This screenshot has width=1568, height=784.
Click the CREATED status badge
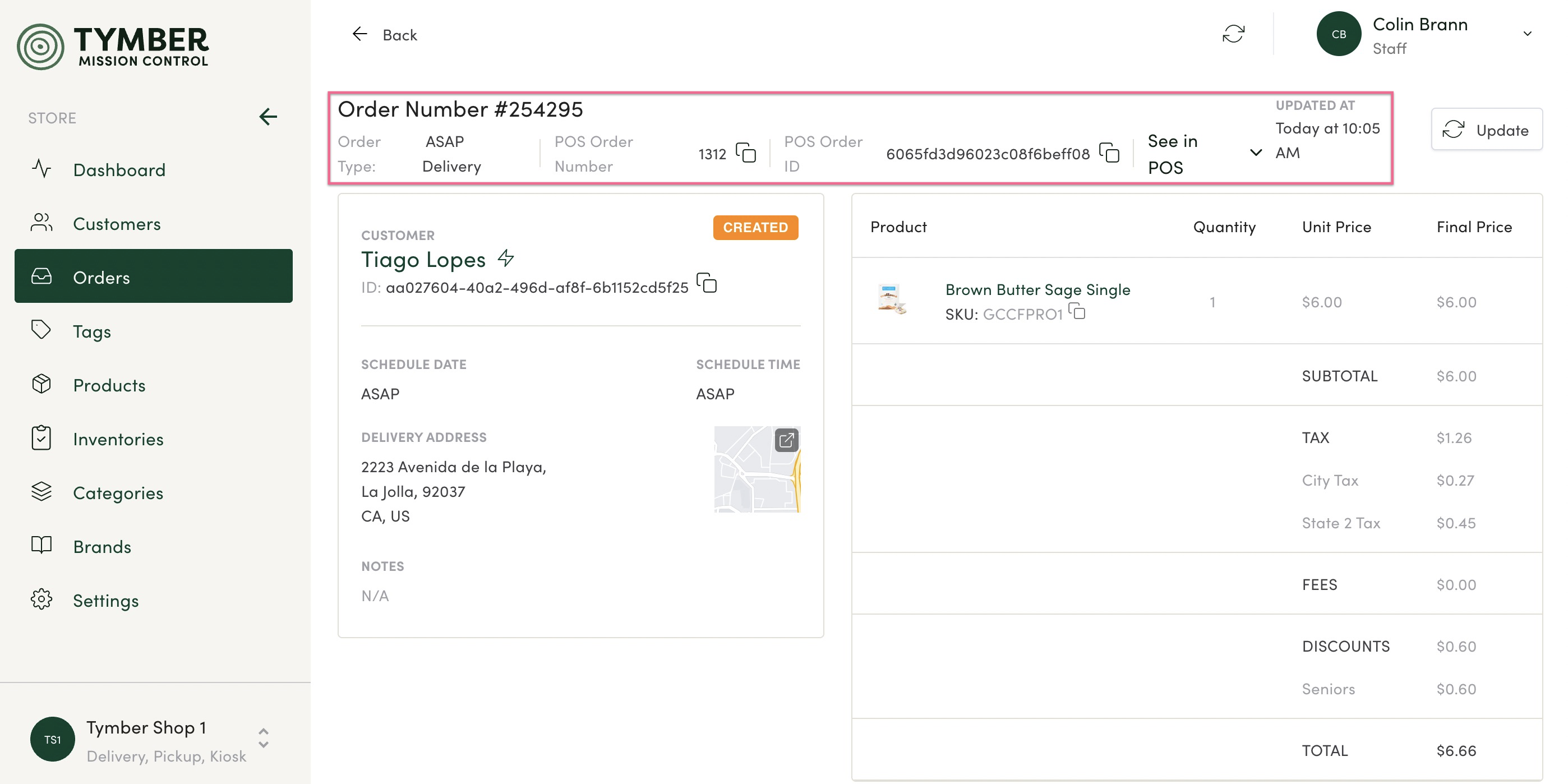coord(755,227)
